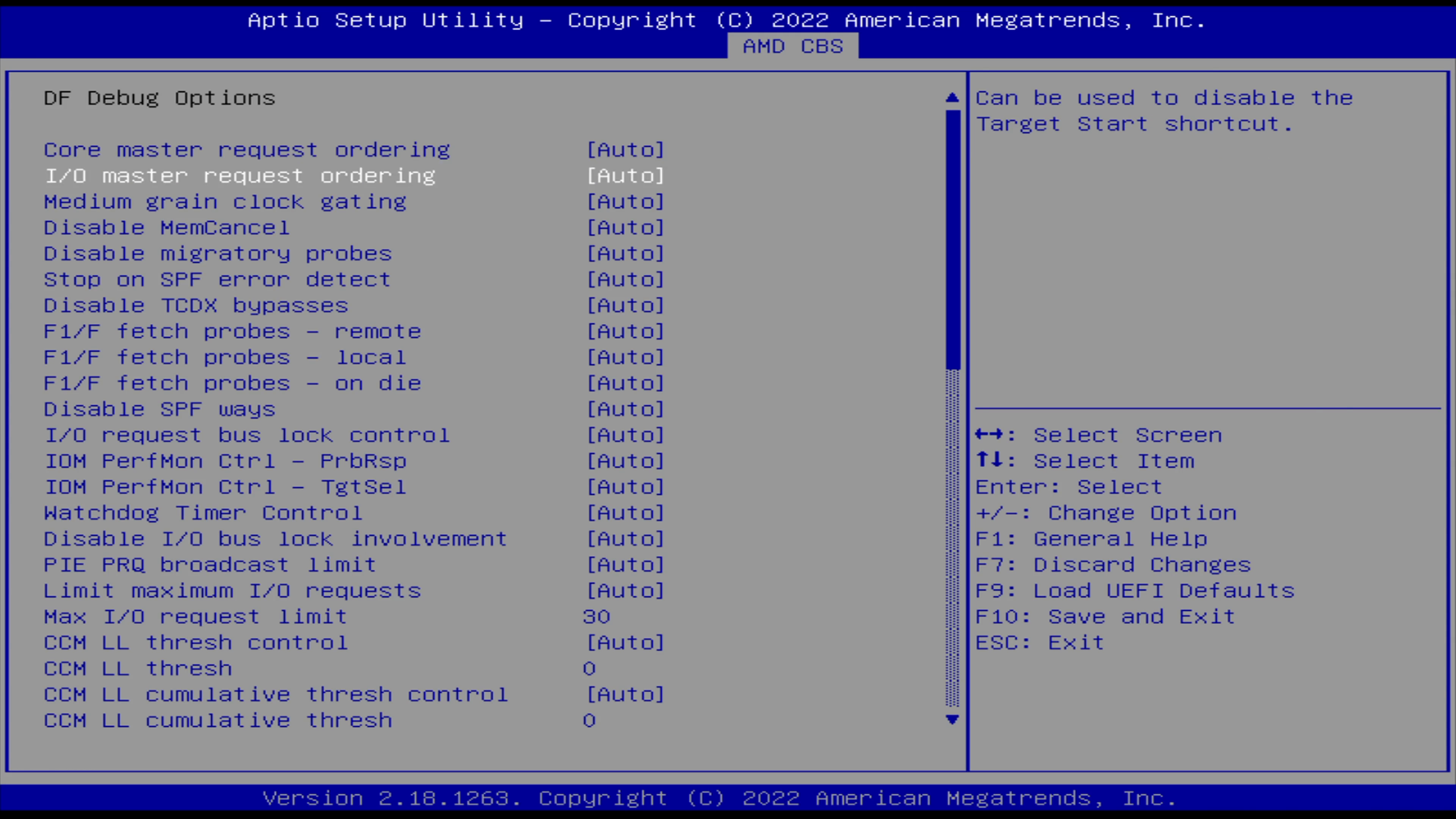The image size is (1456, 819).
Task: Select the Disable SPF ways option
Action: (159, 409)
